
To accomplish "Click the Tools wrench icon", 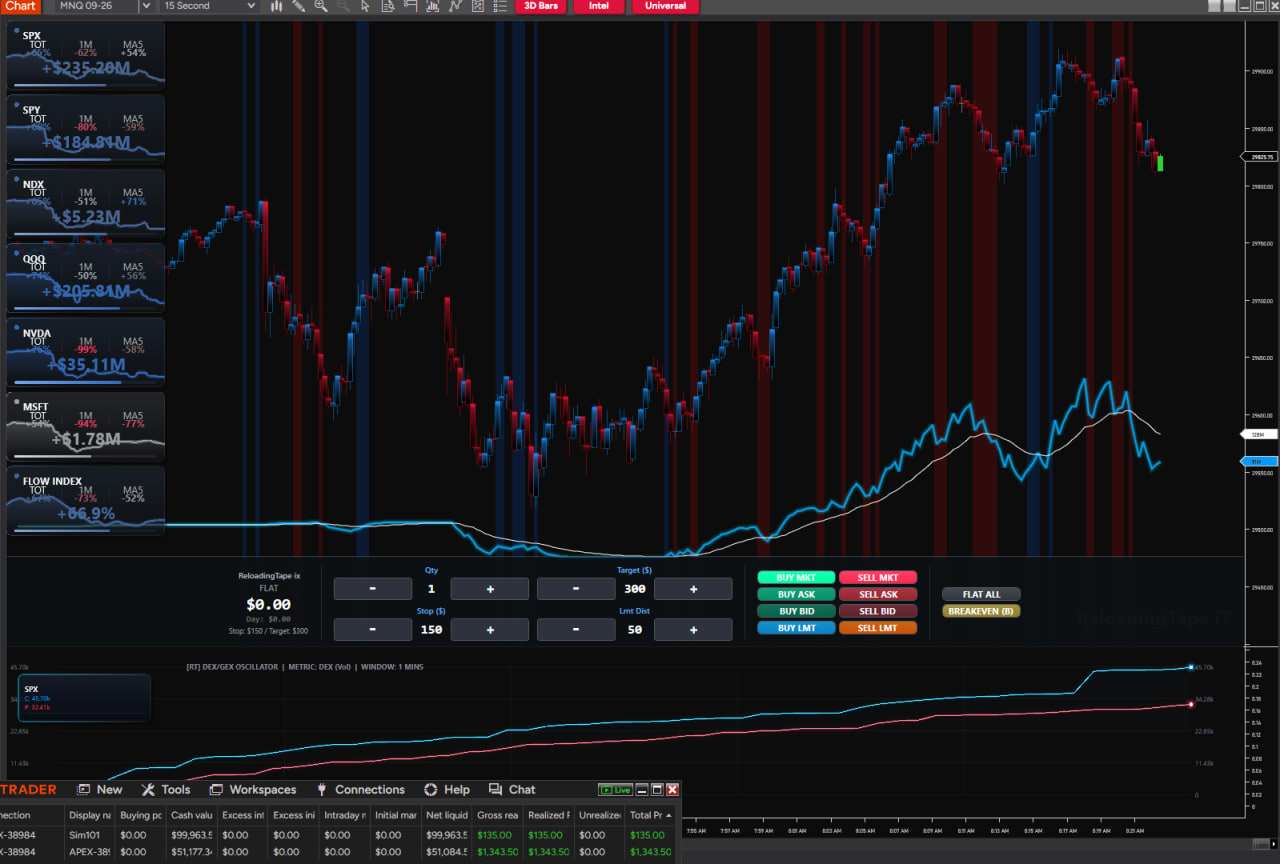I will [x=148, y=790].
